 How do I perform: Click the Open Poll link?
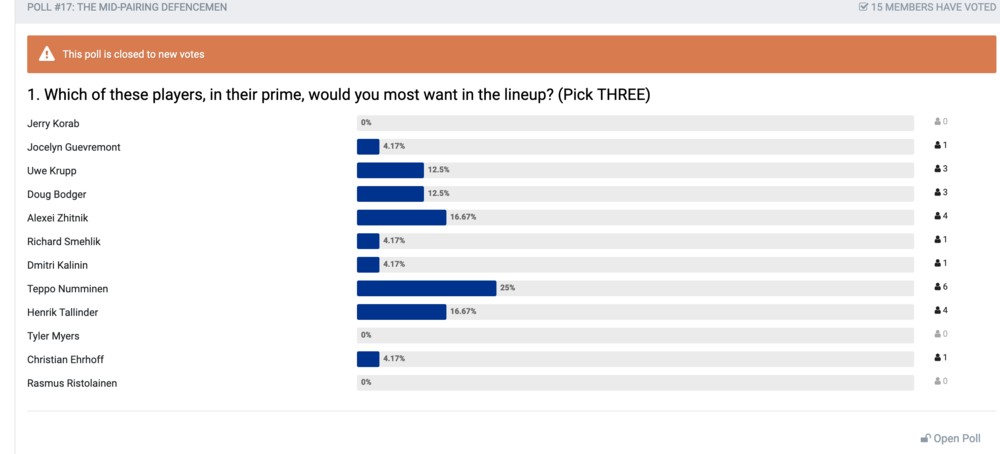(950, 439)
